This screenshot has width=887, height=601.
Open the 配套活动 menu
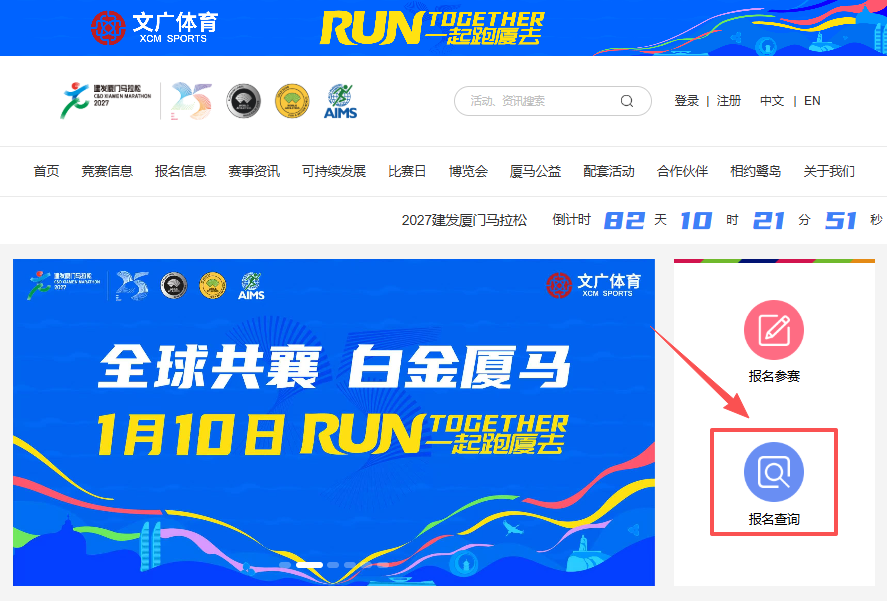pyautogui.click(x=609, y=171)
